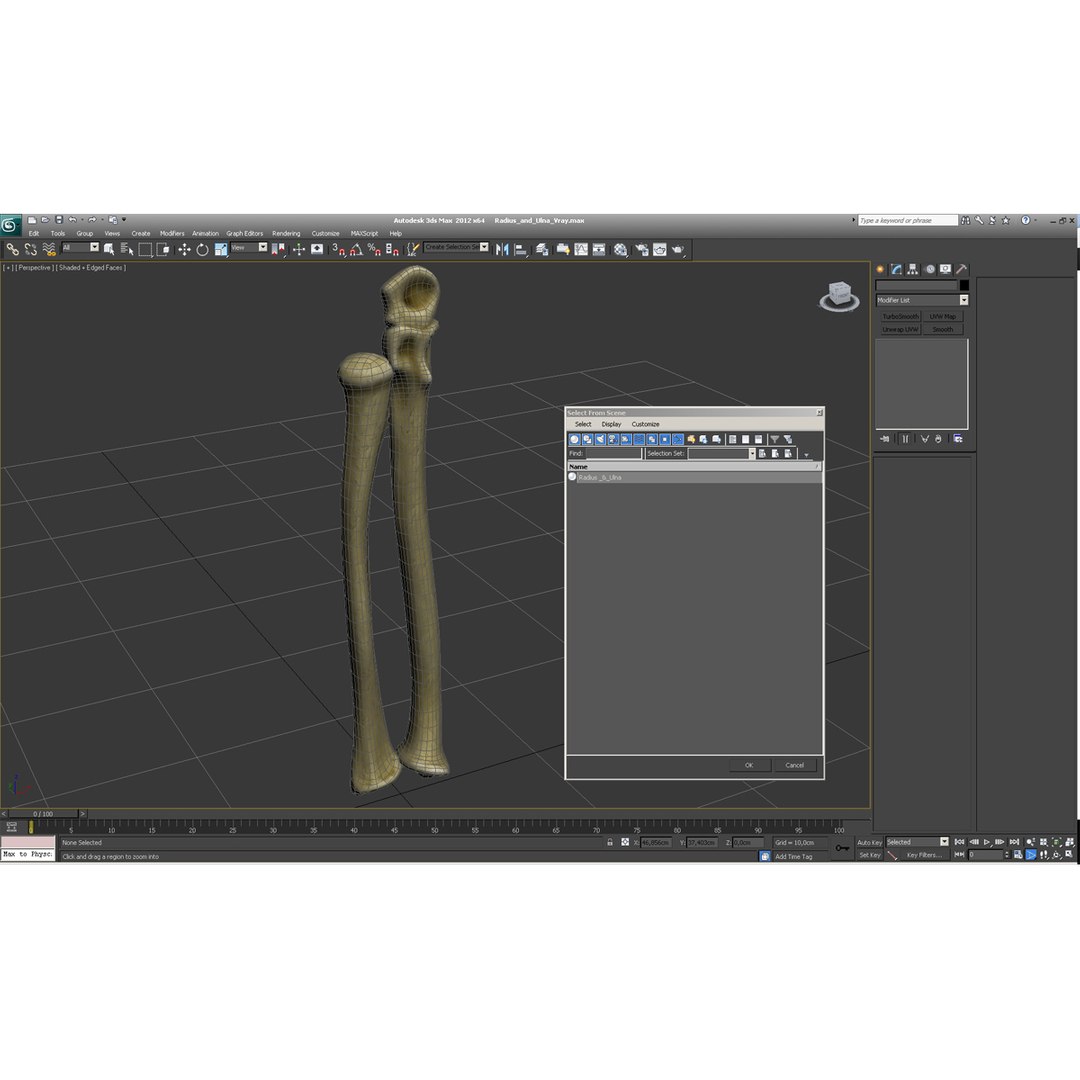Click the time slider handle 0 / 100

pos(43,813)
